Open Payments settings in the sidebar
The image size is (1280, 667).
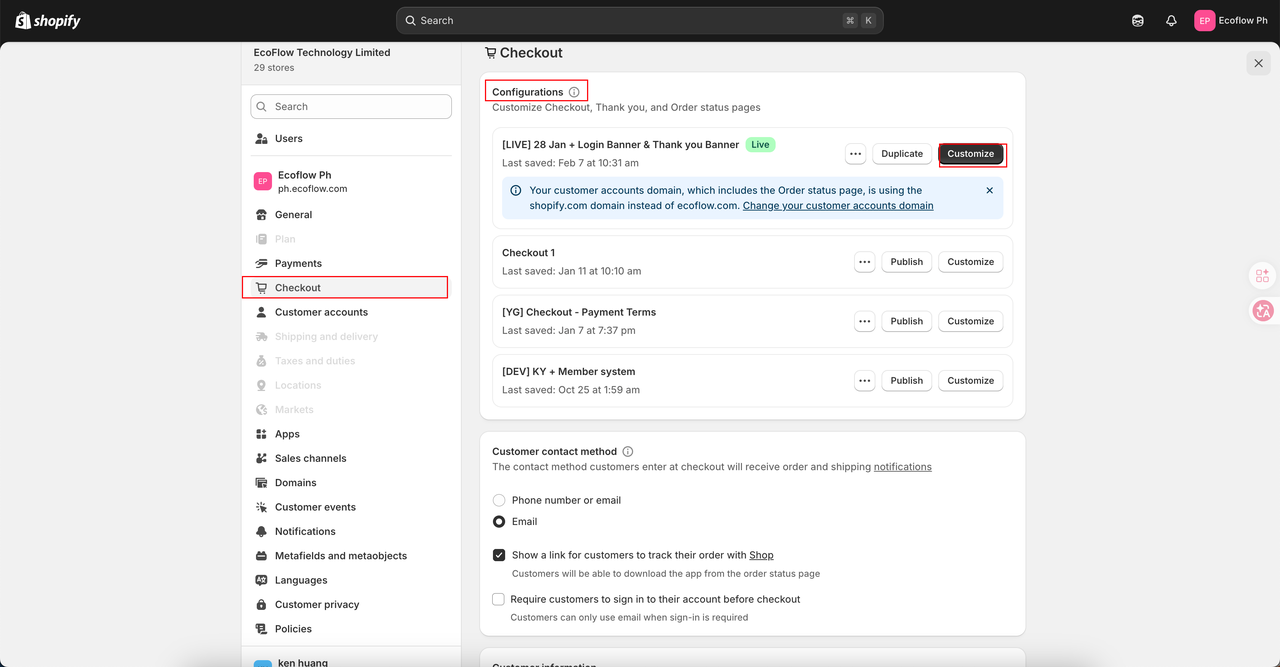(x=298, y=263)
